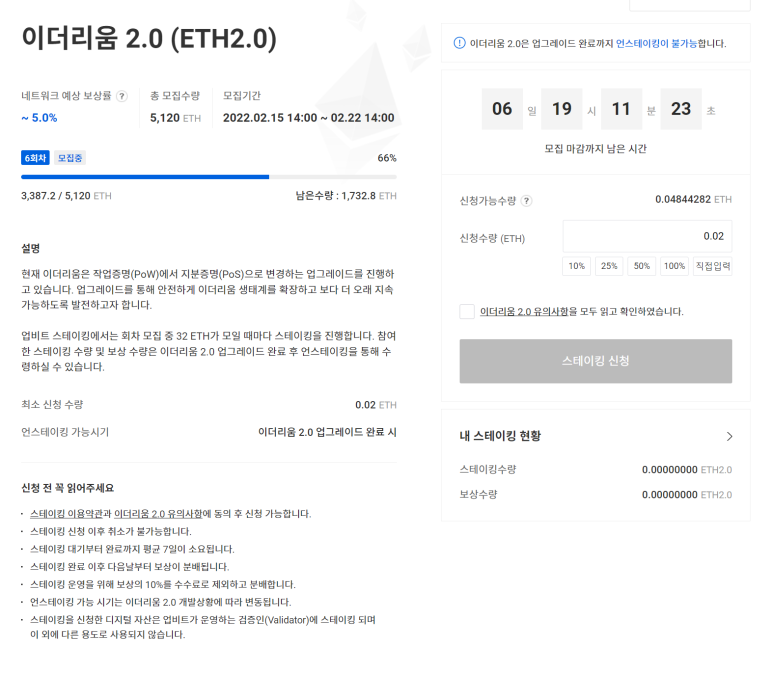The height and width of the screenshot is (673, 773).
Task: Focus the 신청수량 (ETH) input field
Action: (647, 236)
